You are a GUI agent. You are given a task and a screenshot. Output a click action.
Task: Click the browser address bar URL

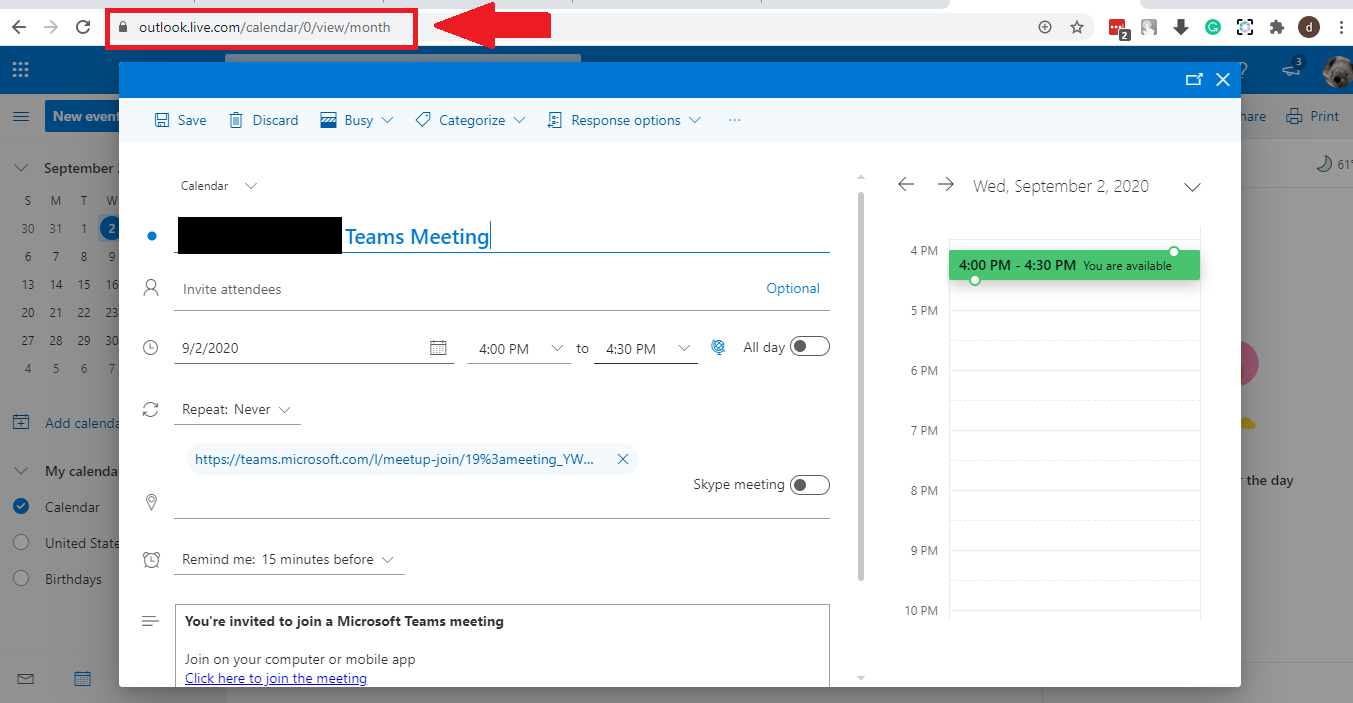click(x=264, y=28)
